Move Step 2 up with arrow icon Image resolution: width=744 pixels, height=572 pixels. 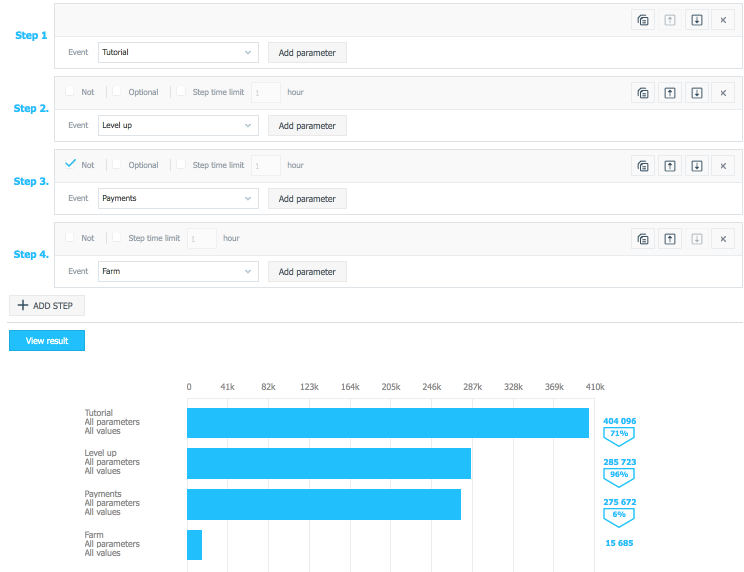[x=670, y=93]
